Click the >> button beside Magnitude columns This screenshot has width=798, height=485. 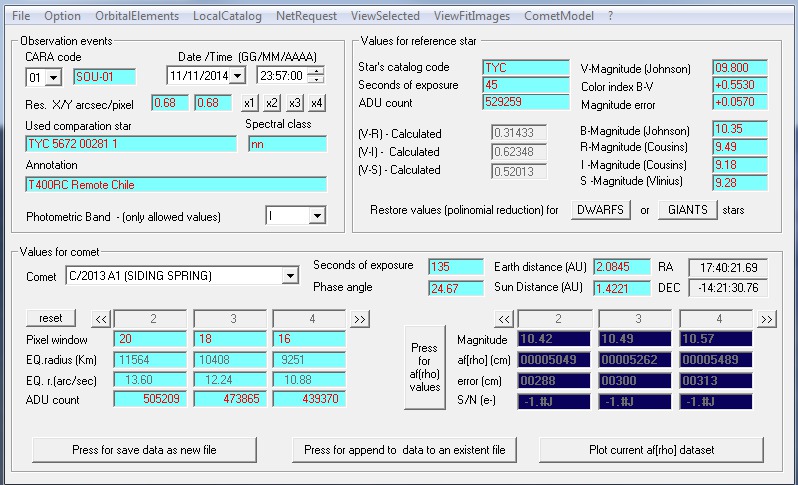click(x=766, y=319)
